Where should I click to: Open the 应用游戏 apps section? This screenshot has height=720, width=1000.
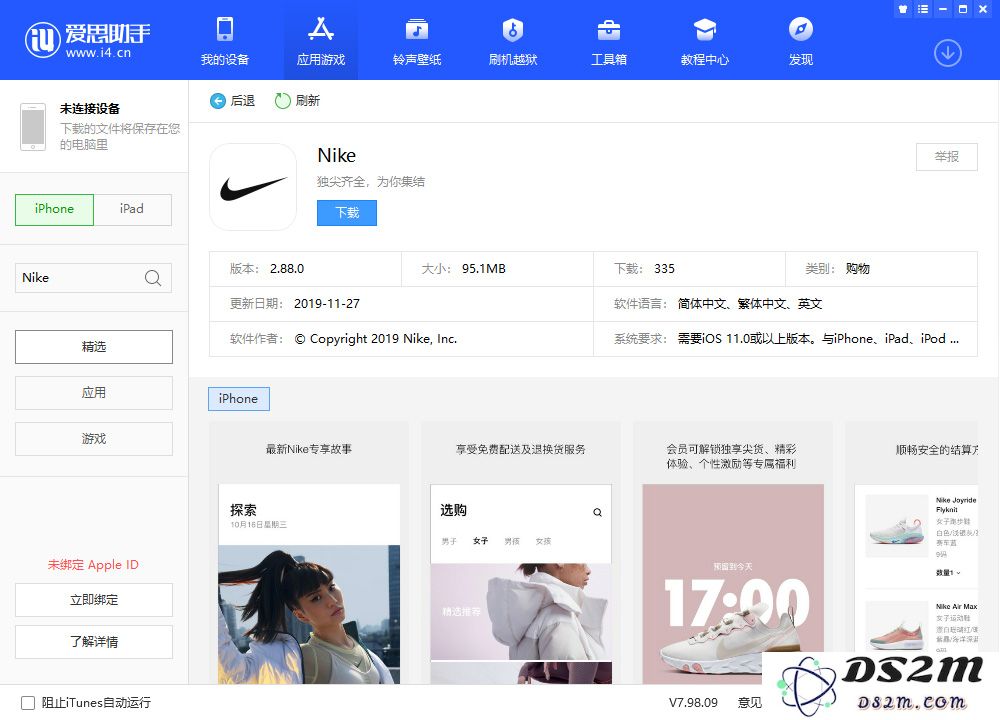[321, 41]
